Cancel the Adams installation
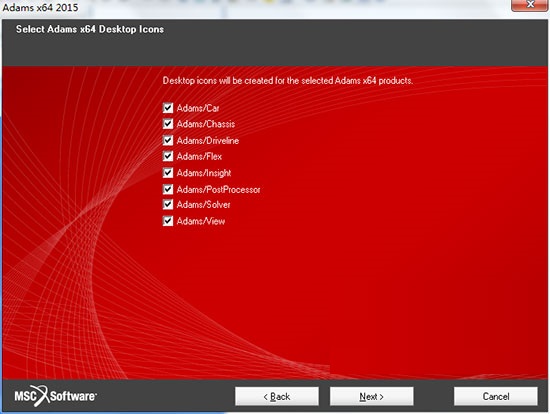This screenshot has height=414, width=550. pyautogui.click(x=496, y=396)
